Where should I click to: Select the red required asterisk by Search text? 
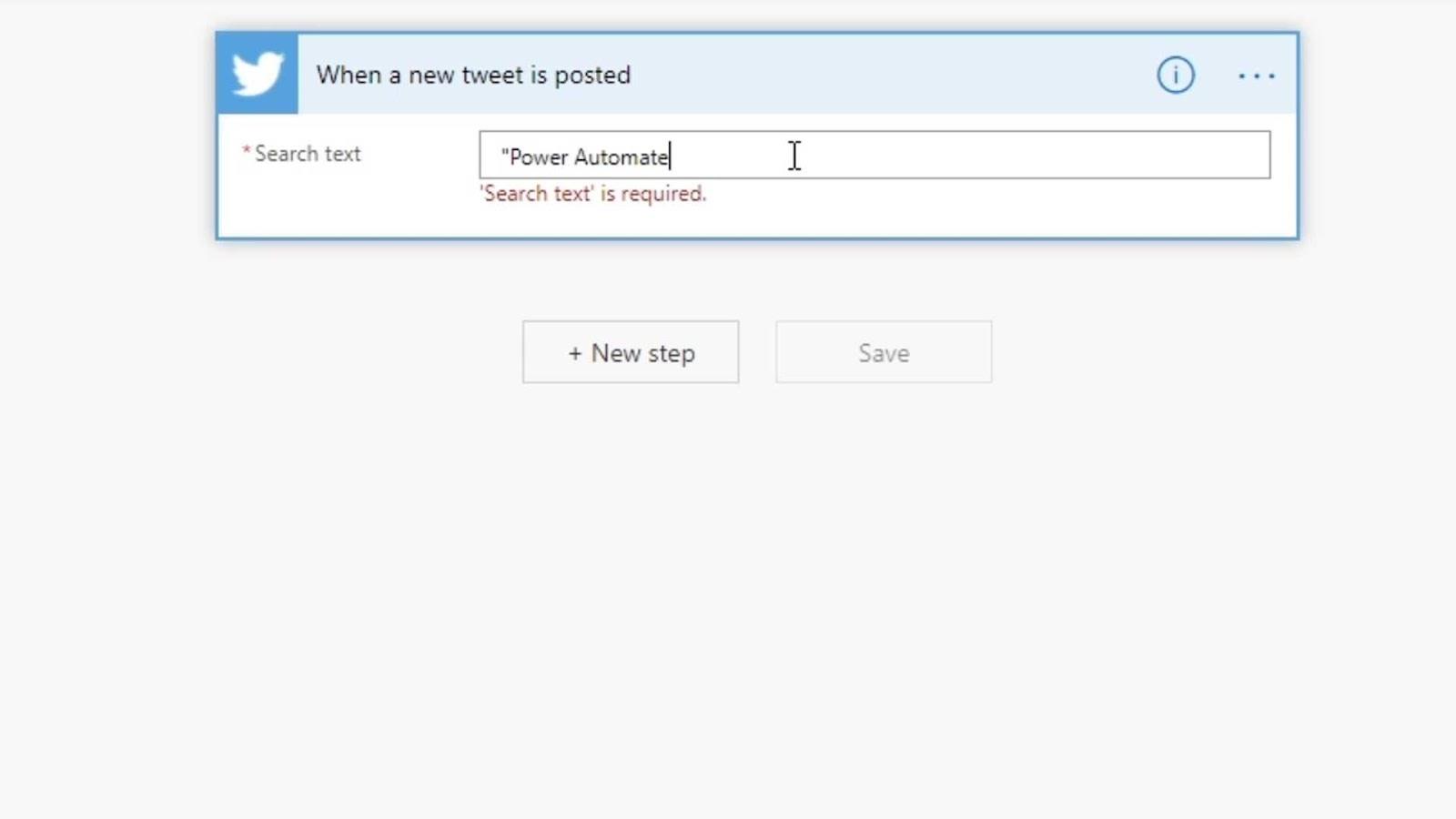coord(246,151)
